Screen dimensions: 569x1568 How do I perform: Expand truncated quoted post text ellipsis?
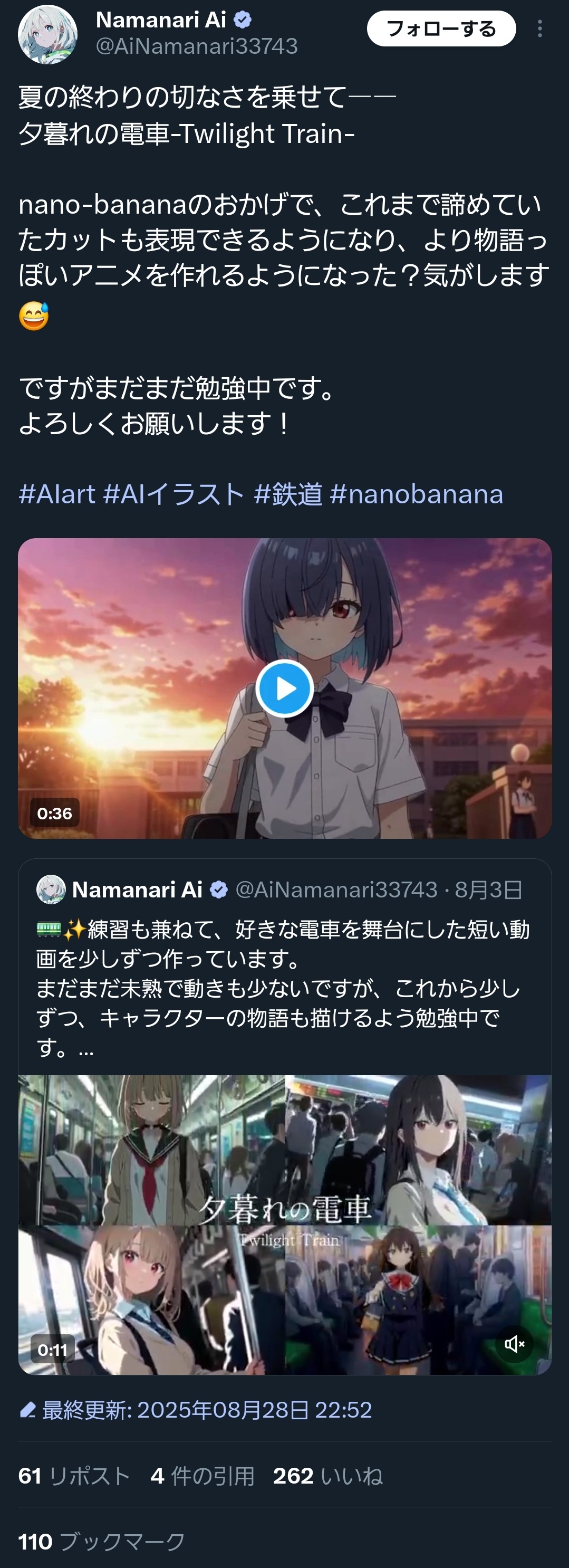pyautogui.click(x=86, y=1048)
